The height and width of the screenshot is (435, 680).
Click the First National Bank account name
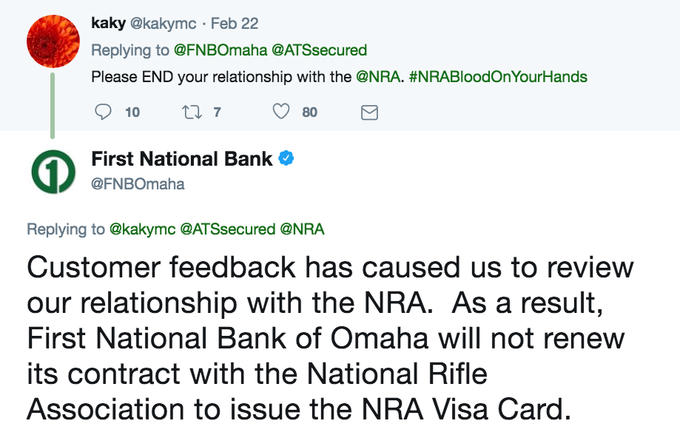tap(182, 159)
